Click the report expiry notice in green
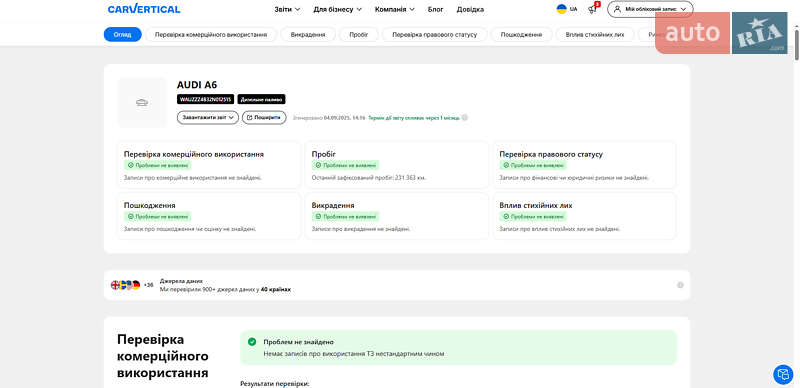Viewport: 800px width, 388px height. point(414,117)
